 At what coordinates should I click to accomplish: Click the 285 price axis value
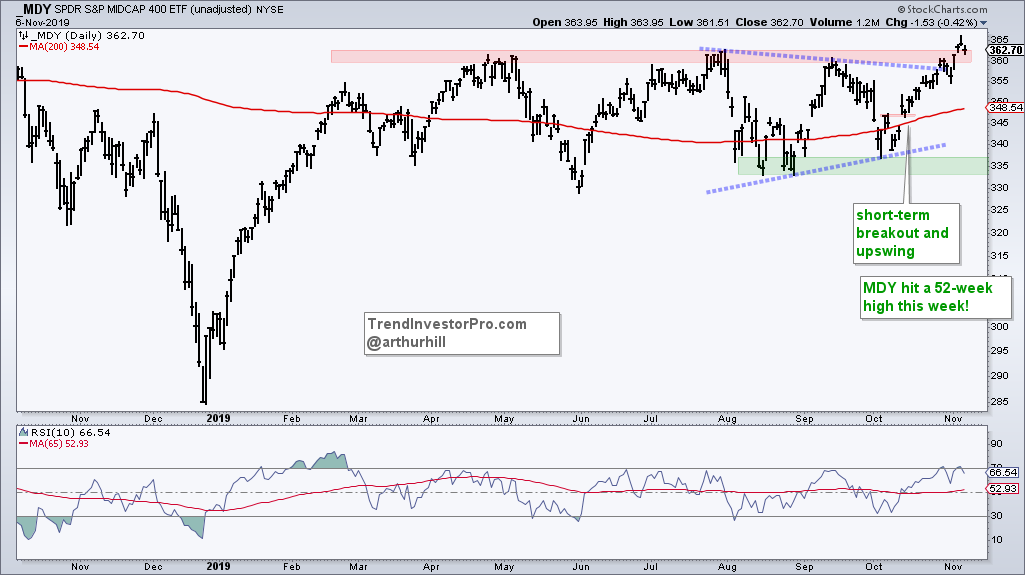[998, 401]
